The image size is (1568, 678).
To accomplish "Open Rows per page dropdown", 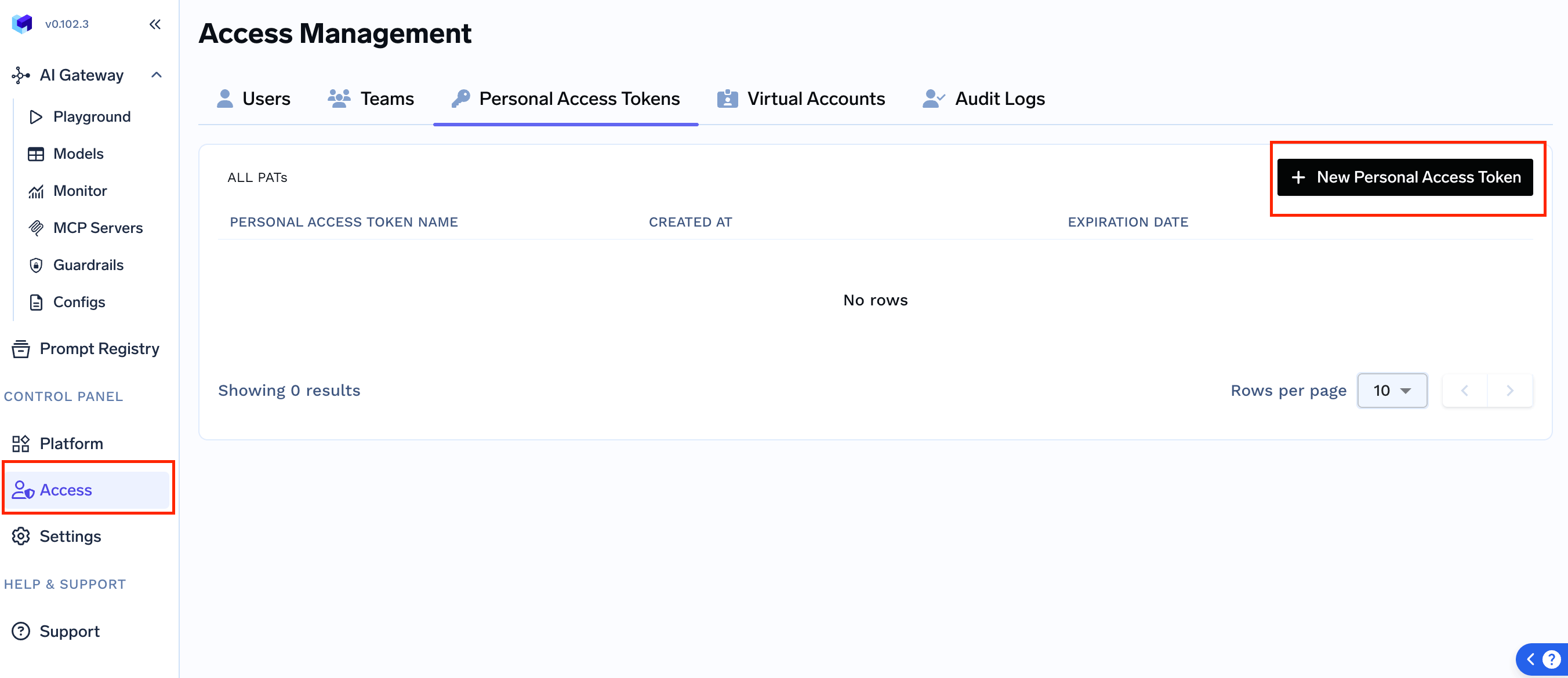I will click(x=1392, y=391).
